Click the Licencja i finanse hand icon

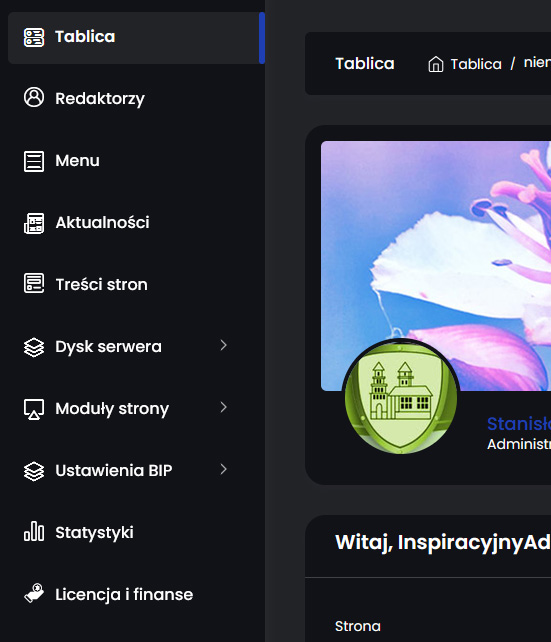[x=34, y=593]
